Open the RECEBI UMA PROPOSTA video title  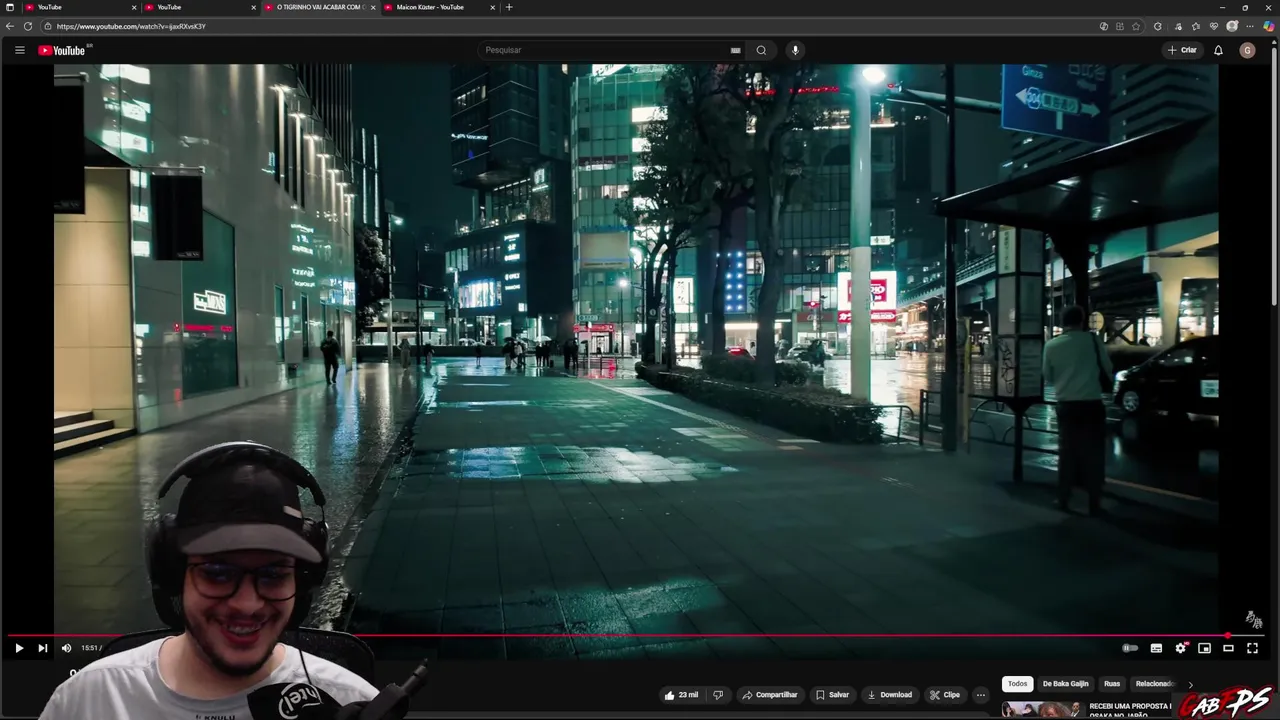tap(1130, 710)
